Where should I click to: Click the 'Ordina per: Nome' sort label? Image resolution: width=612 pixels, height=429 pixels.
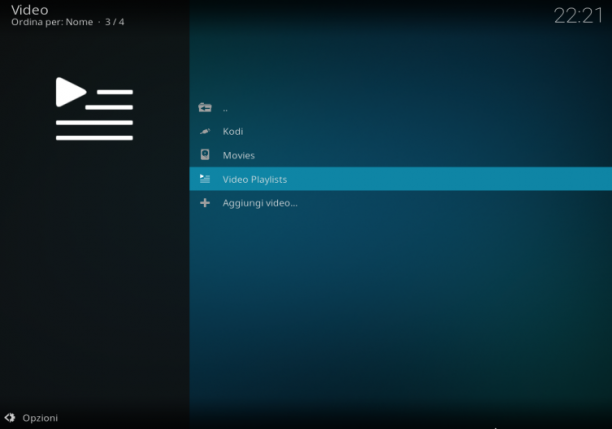coord(52,22)
